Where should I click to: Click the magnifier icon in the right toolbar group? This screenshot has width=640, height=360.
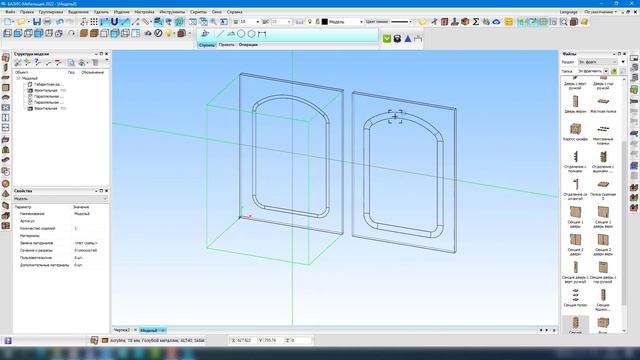(x=564, y=22)
